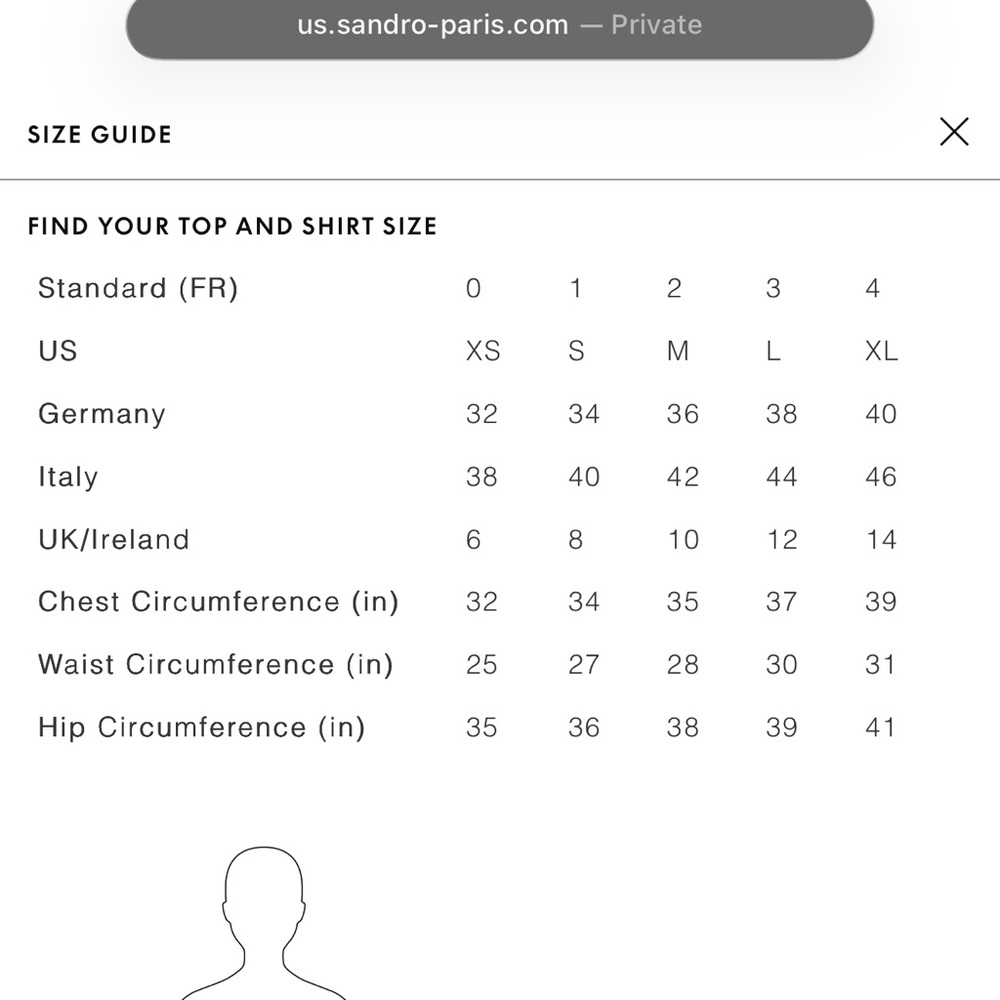This screenshot has height=1000, width=1000.
Task: Click the Italy row label
Action: tap(68, 477)
